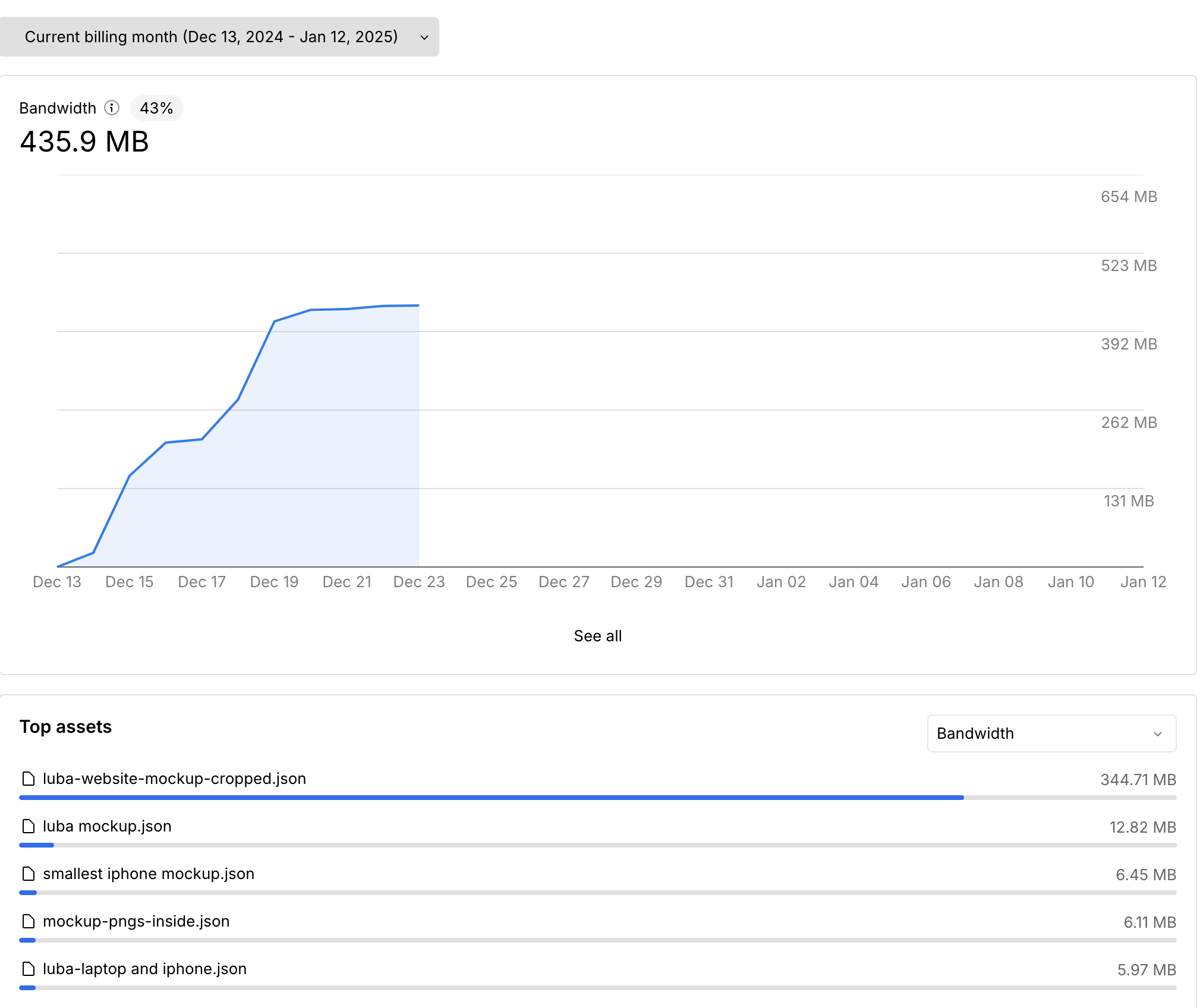
Task: Click the file icon for luba-laptop and iphone.json
Action: pyautogui.click(x=28, y=969)
